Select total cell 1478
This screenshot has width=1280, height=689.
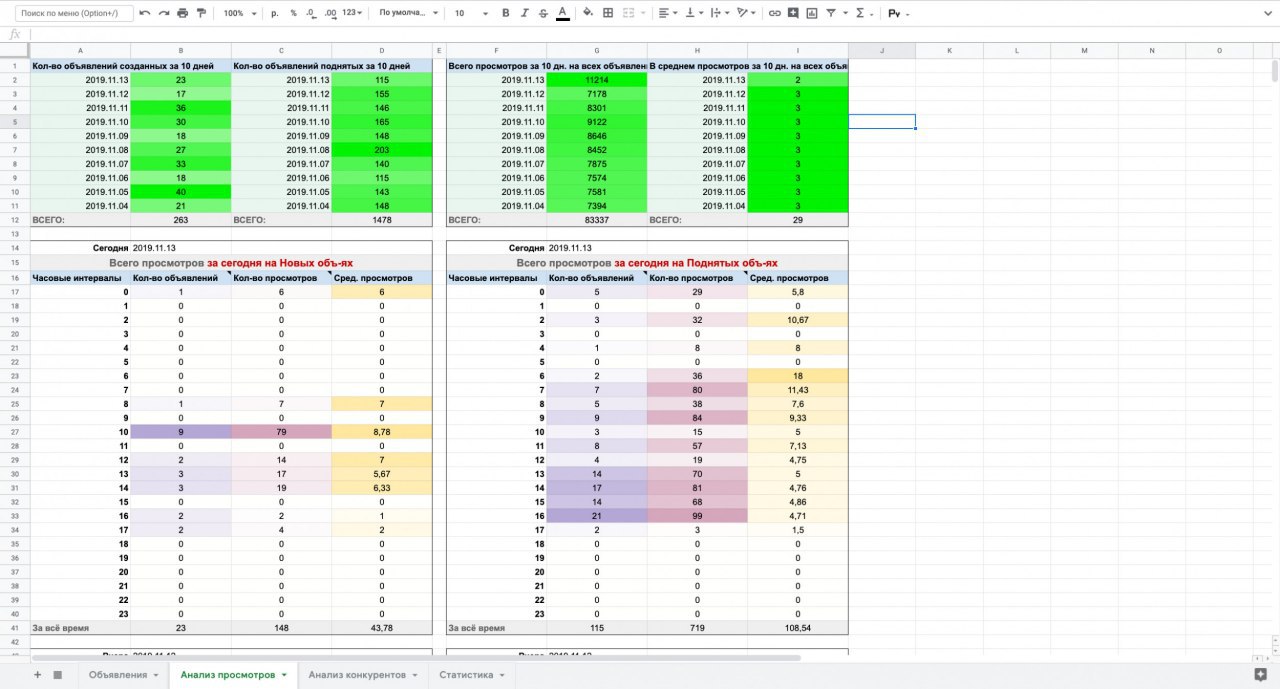tap(381, 220)
